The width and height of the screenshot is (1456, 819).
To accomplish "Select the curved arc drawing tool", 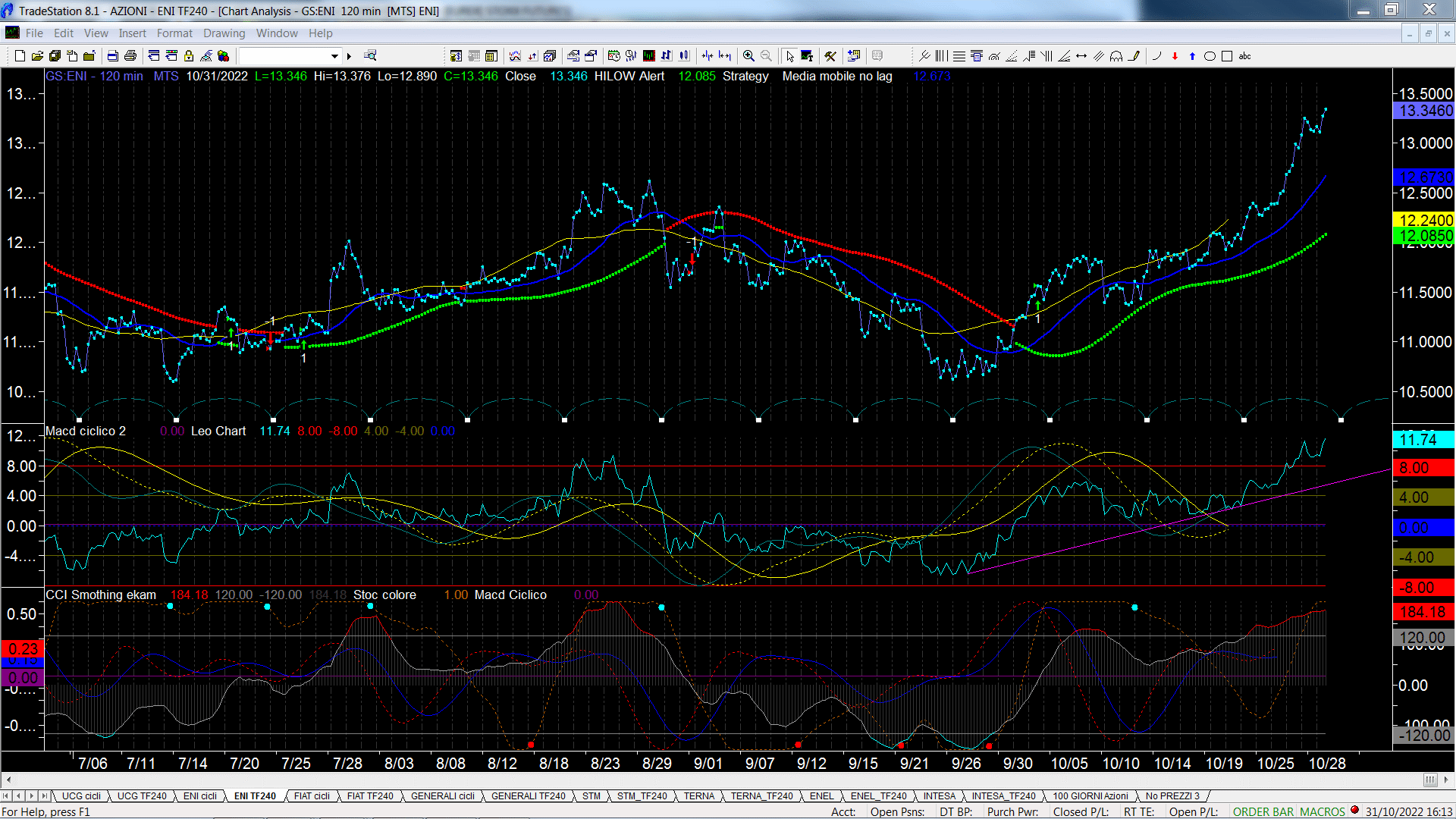I will coord(1157,56).
